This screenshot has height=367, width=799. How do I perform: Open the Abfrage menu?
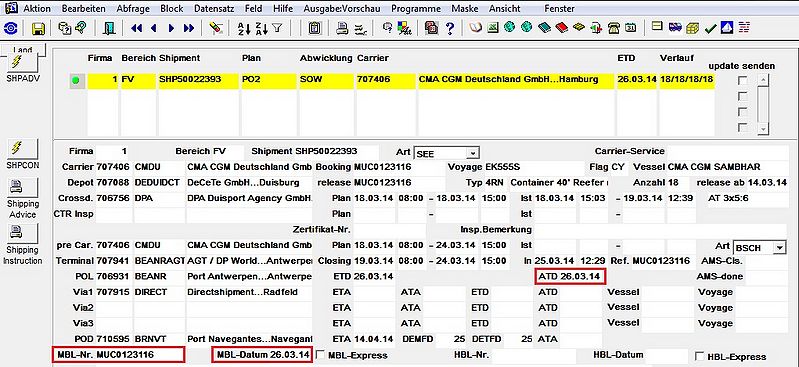tap(133, 9)
